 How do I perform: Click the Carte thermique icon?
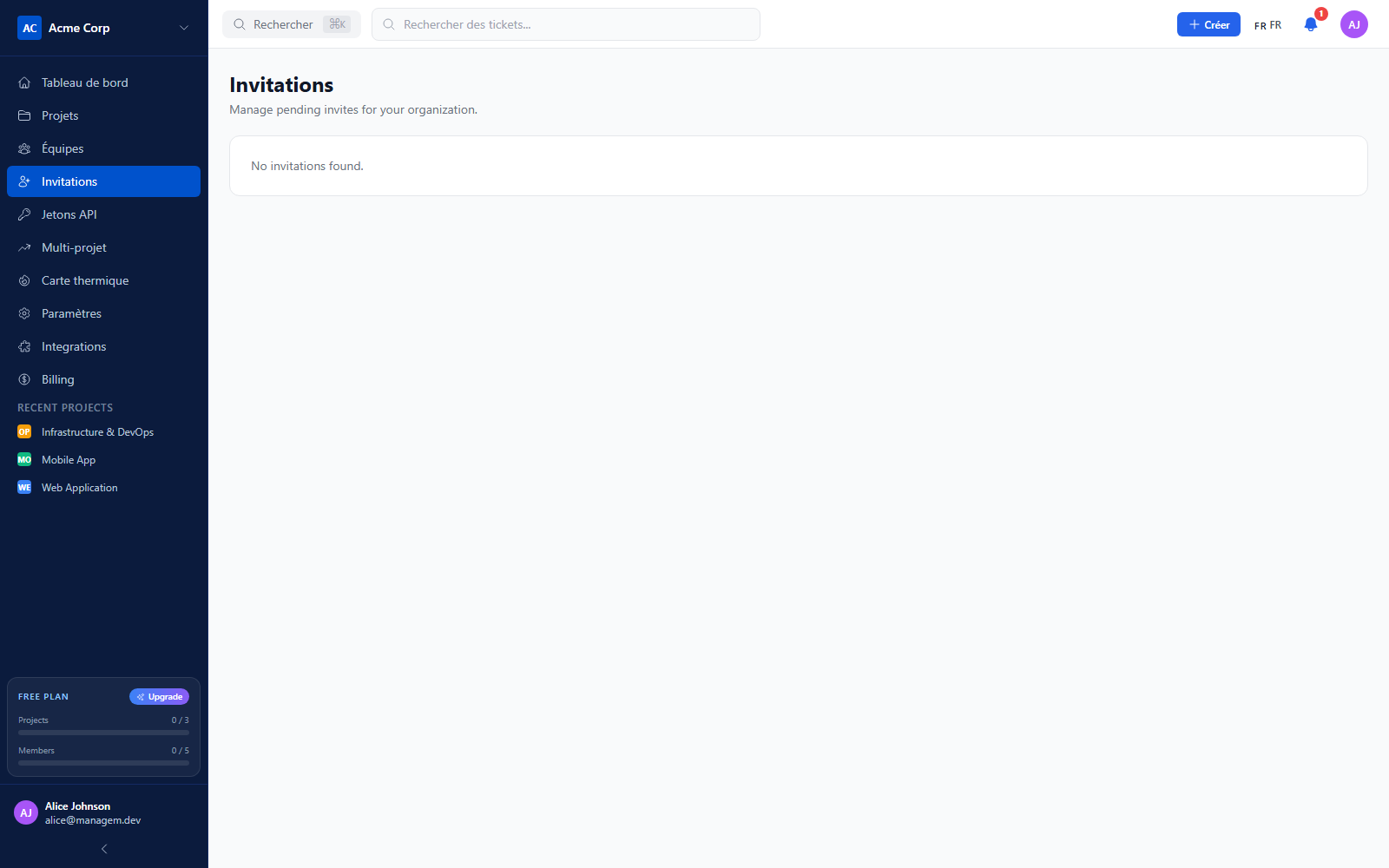(x=24, y=280)
